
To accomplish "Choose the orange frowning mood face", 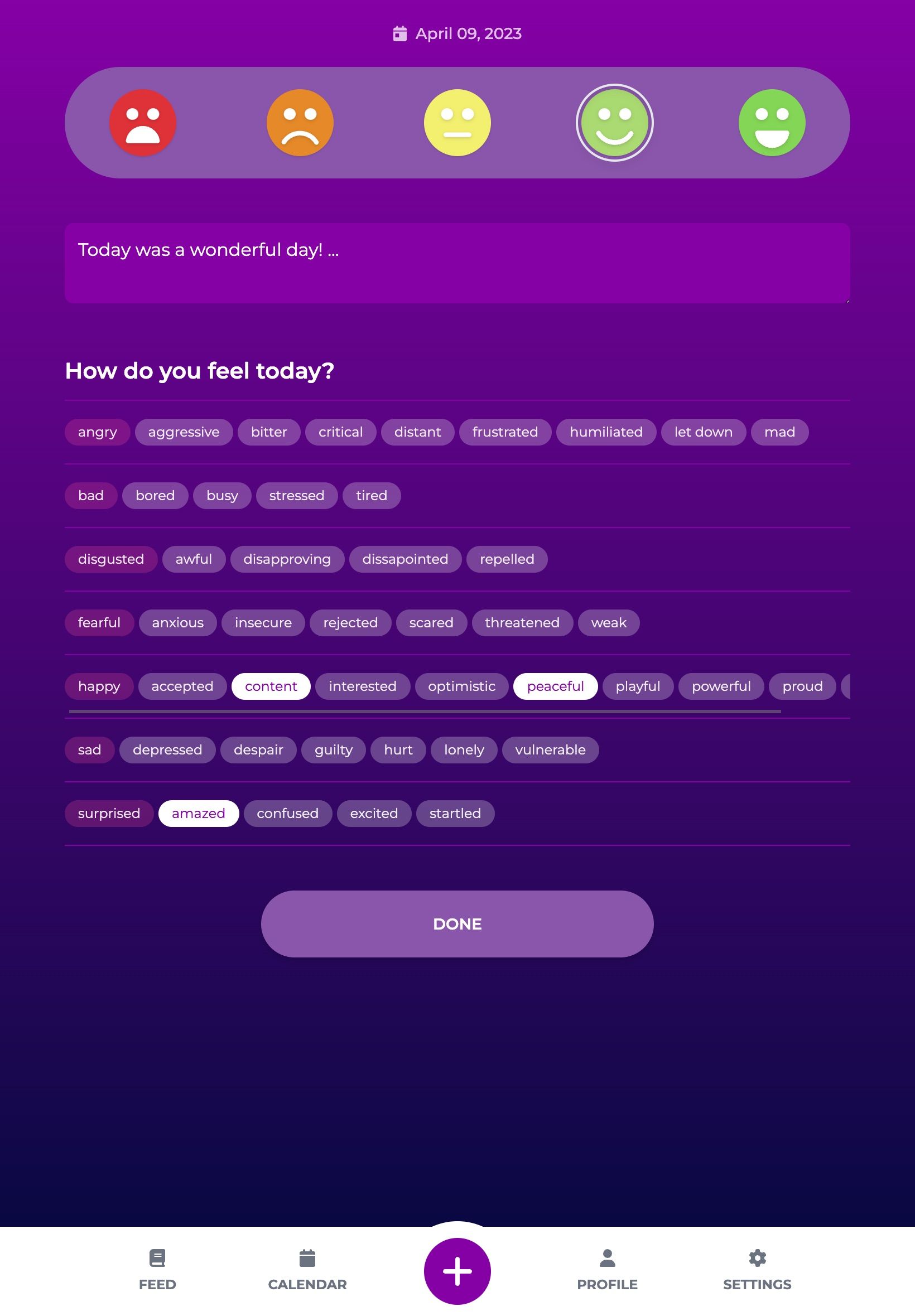I will [300, 123].
